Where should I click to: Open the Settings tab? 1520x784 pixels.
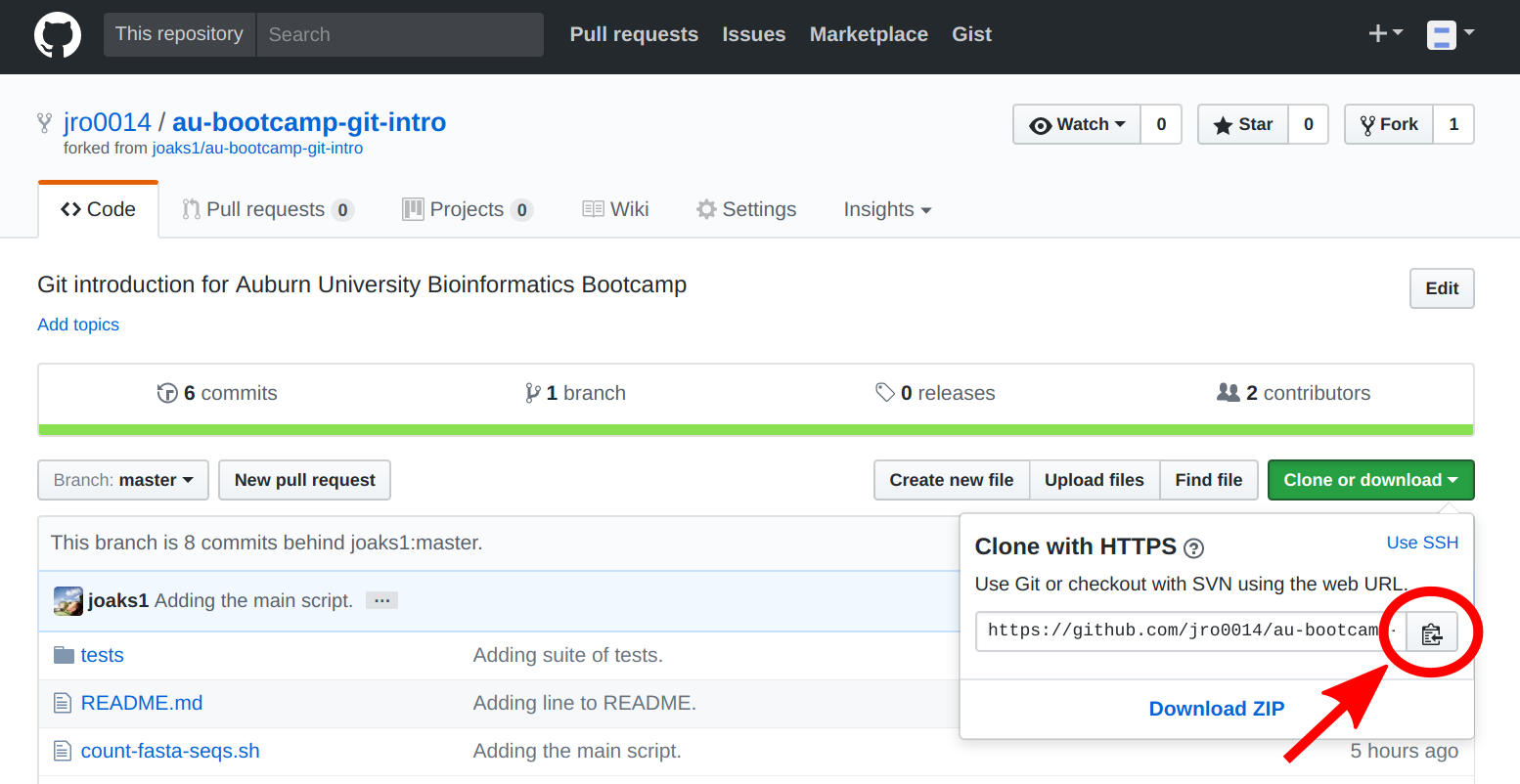click(x=746, y=209)
